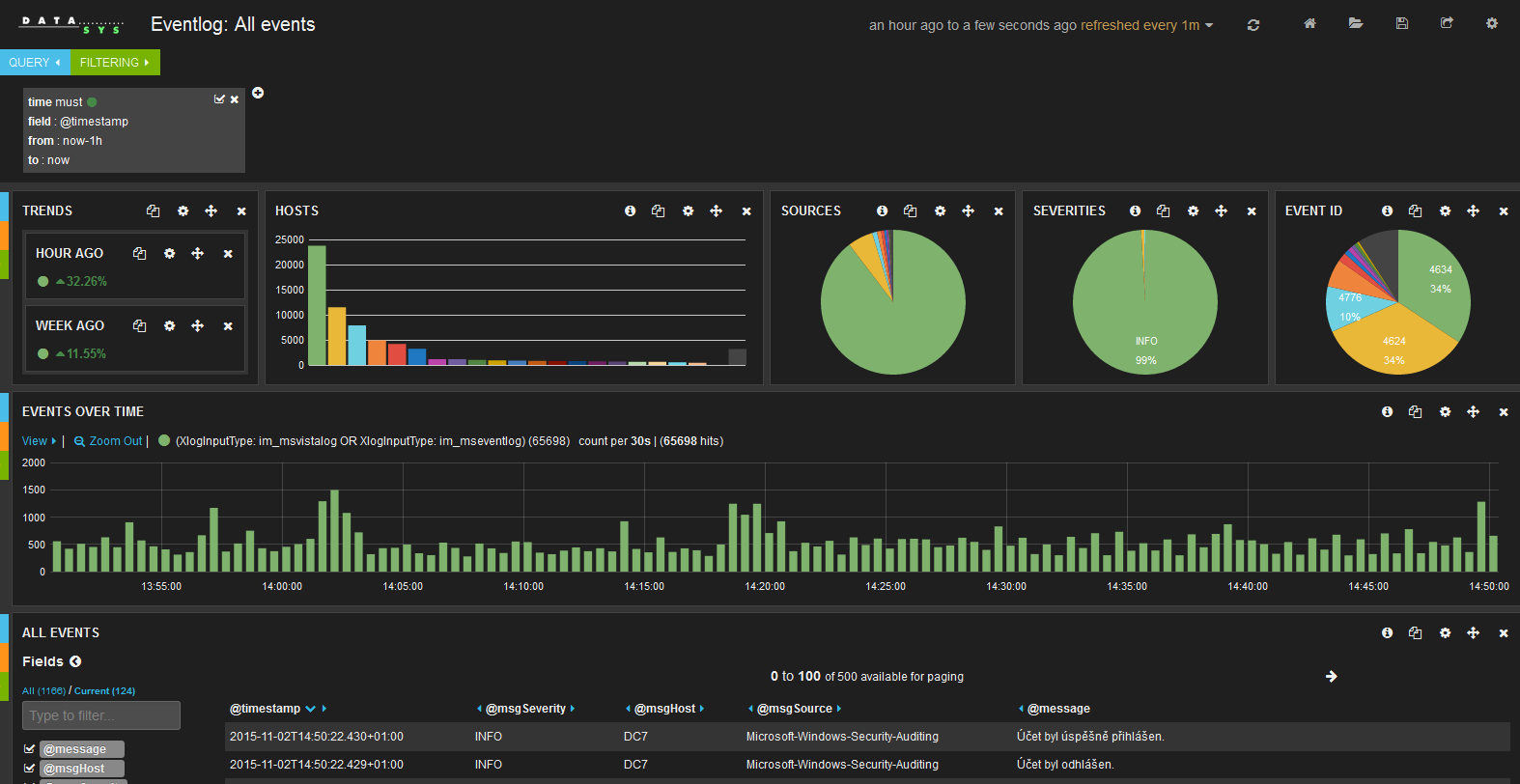Open the TRENDS panel settings gear

pyautogui.click(x=183, y=210)
